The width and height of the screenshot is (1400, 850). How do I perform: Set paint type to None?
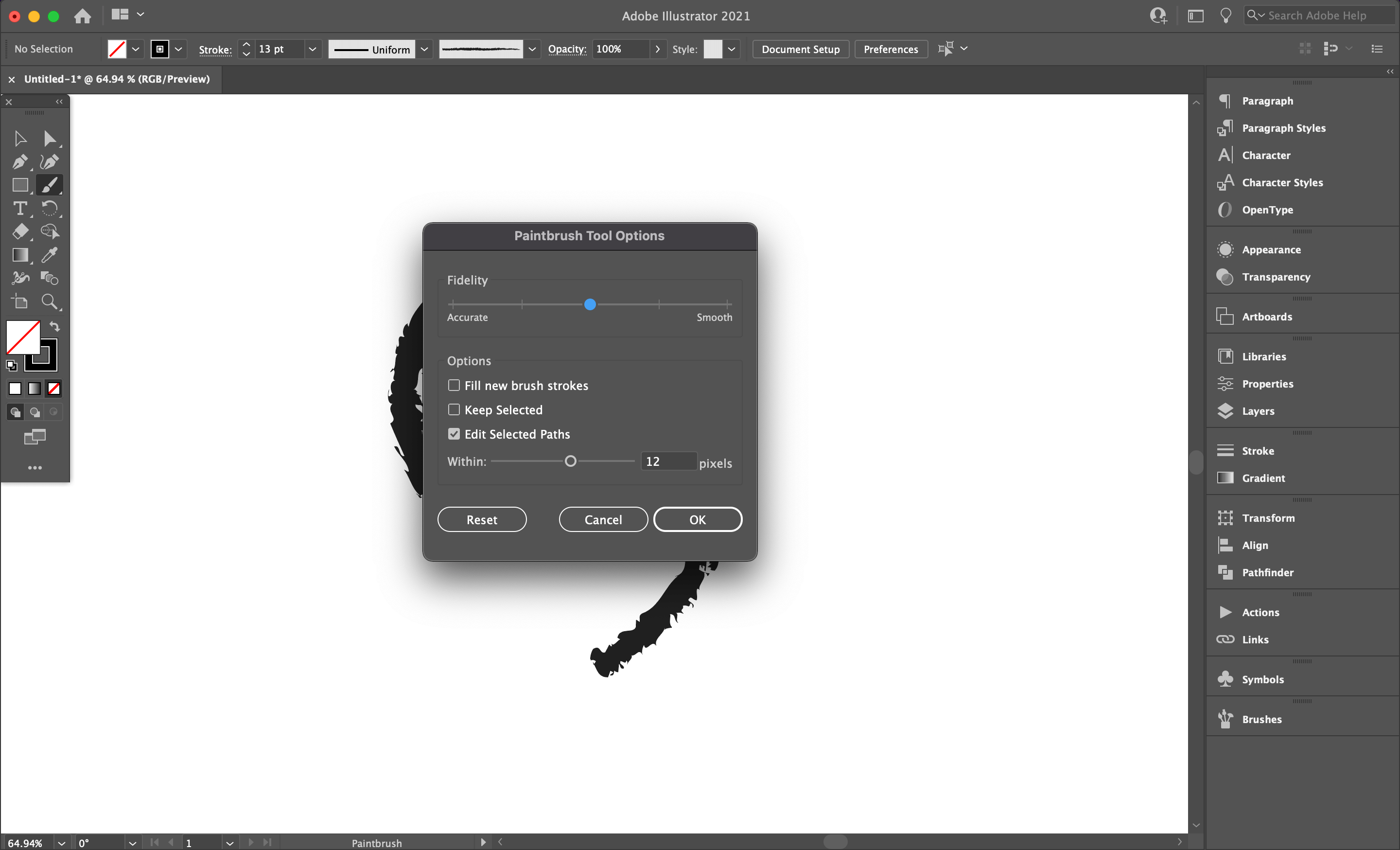pyautogui.click(x=54, y=389)
